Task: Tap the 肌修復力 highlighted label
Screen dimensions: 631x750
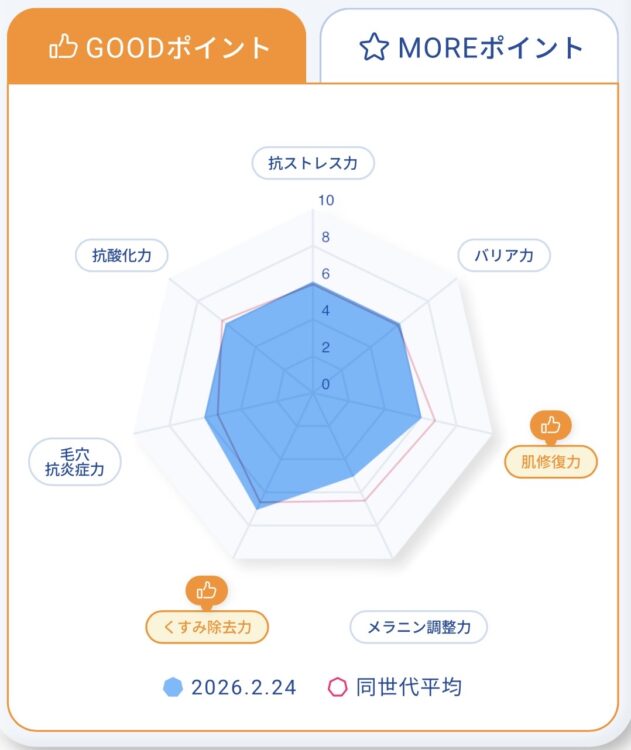Action: click(551, 461)
